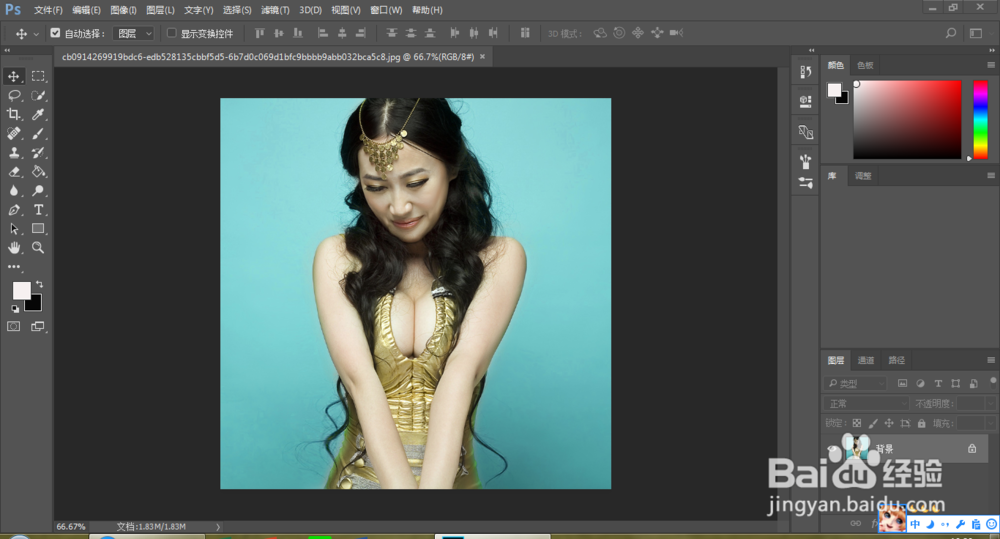1000x539 pixels.
Task: Enable the Show Transform Controls checkbox
Action: (x=172, y=33)
